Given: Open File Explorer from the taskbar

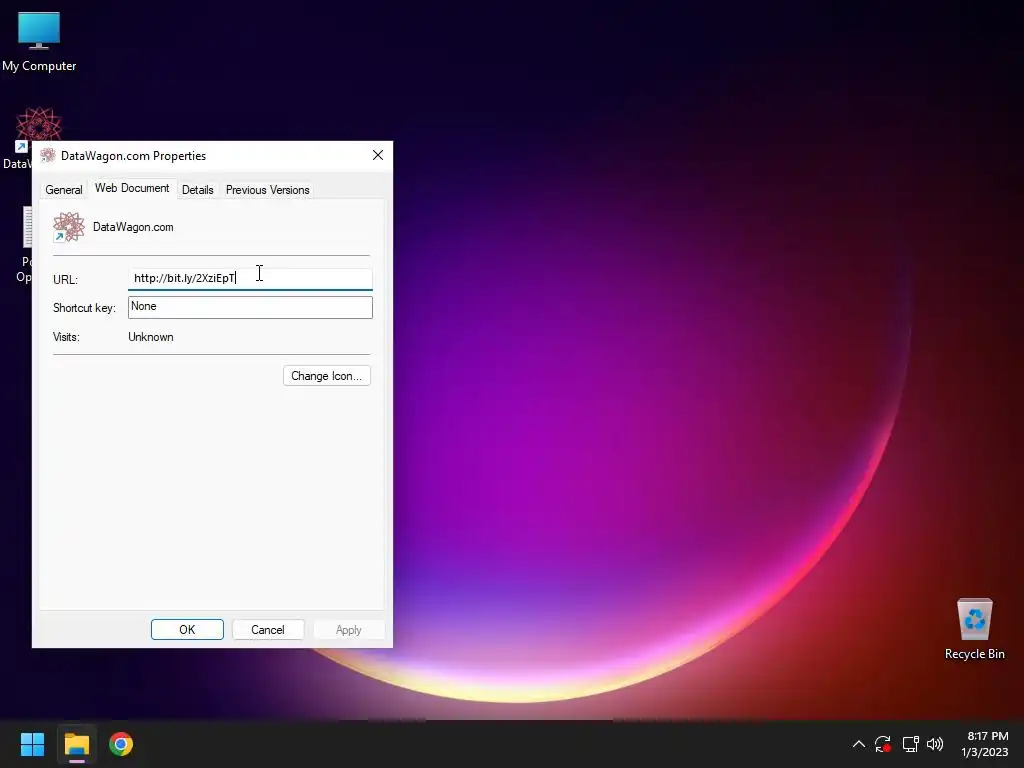Looking at the screenshot, I should pyautogui.click(x=76, y=744).
